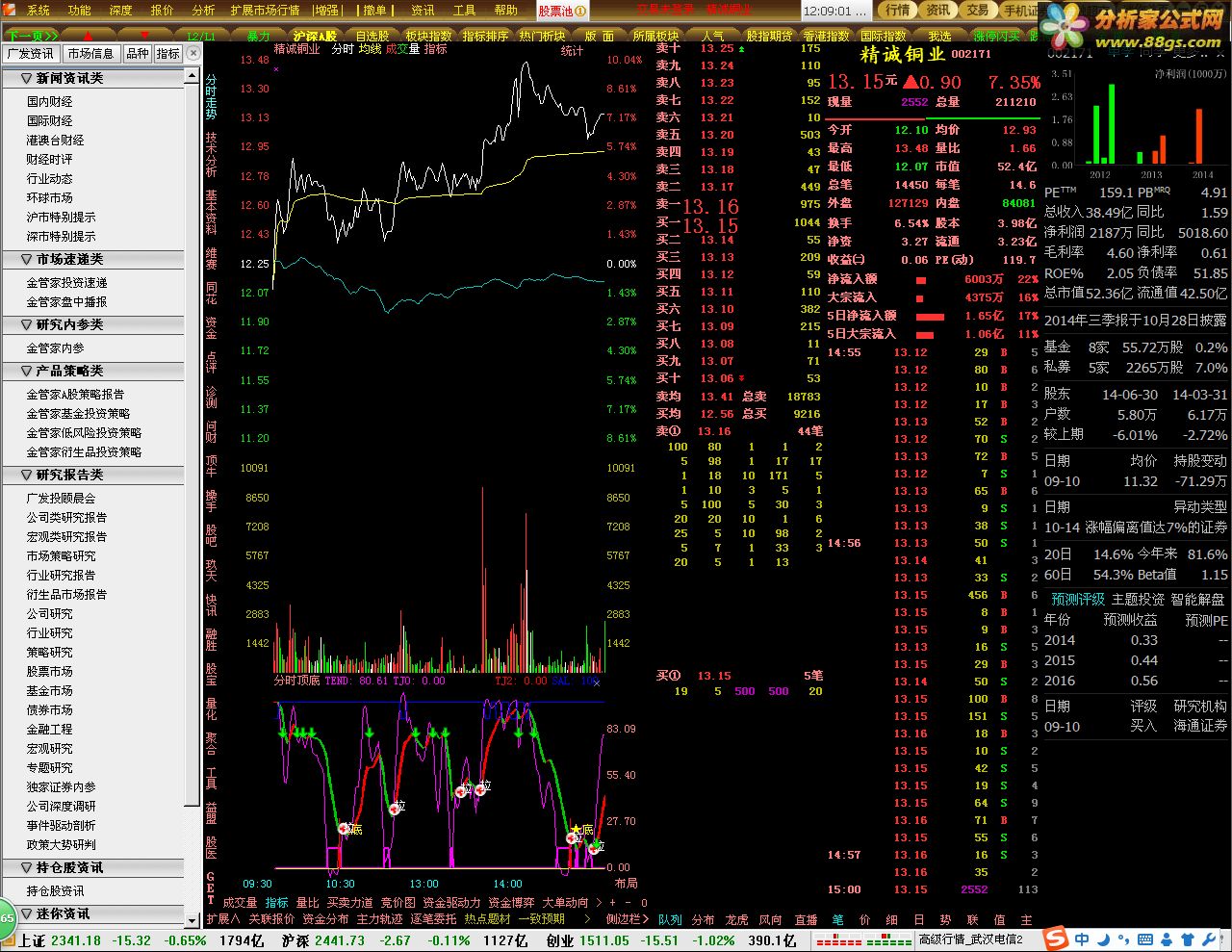This screenshot has height=952, width=1232.
Task: Click the minus zoom symbol after 大单动向
Action: (x=628, y=903)
